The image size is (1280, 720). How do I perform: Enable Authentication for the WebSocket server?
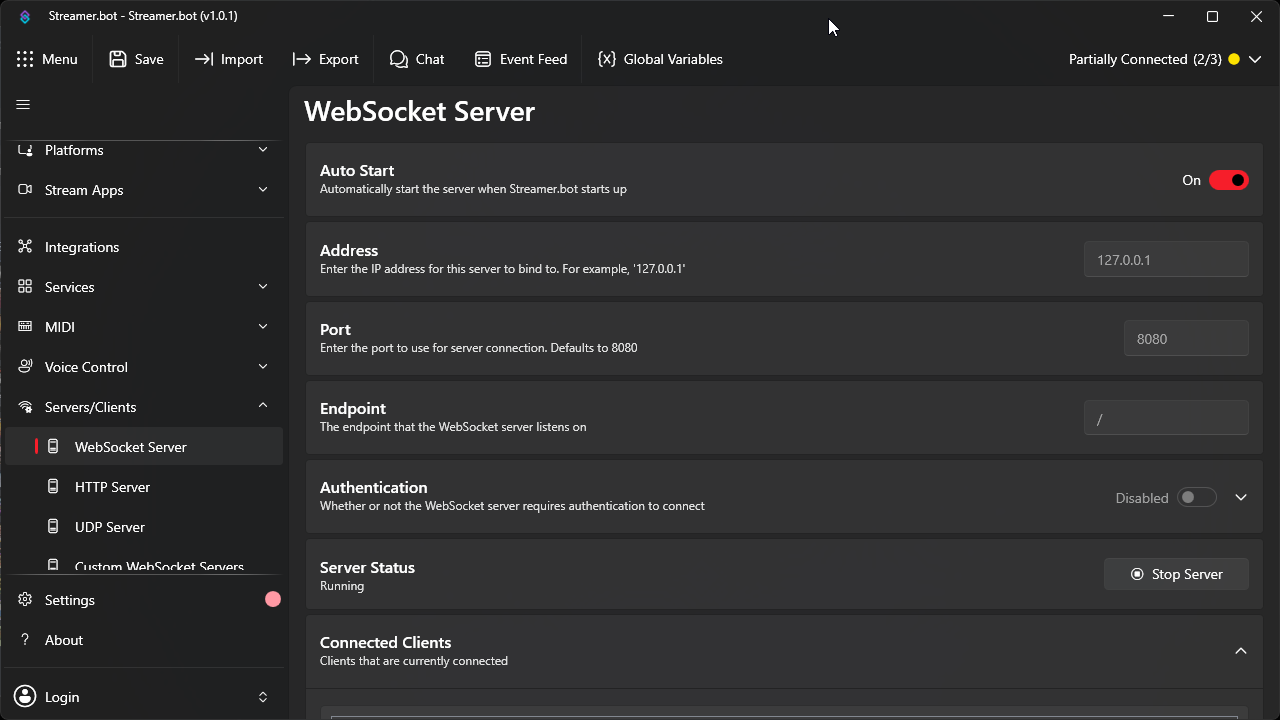click(1196, 497)
